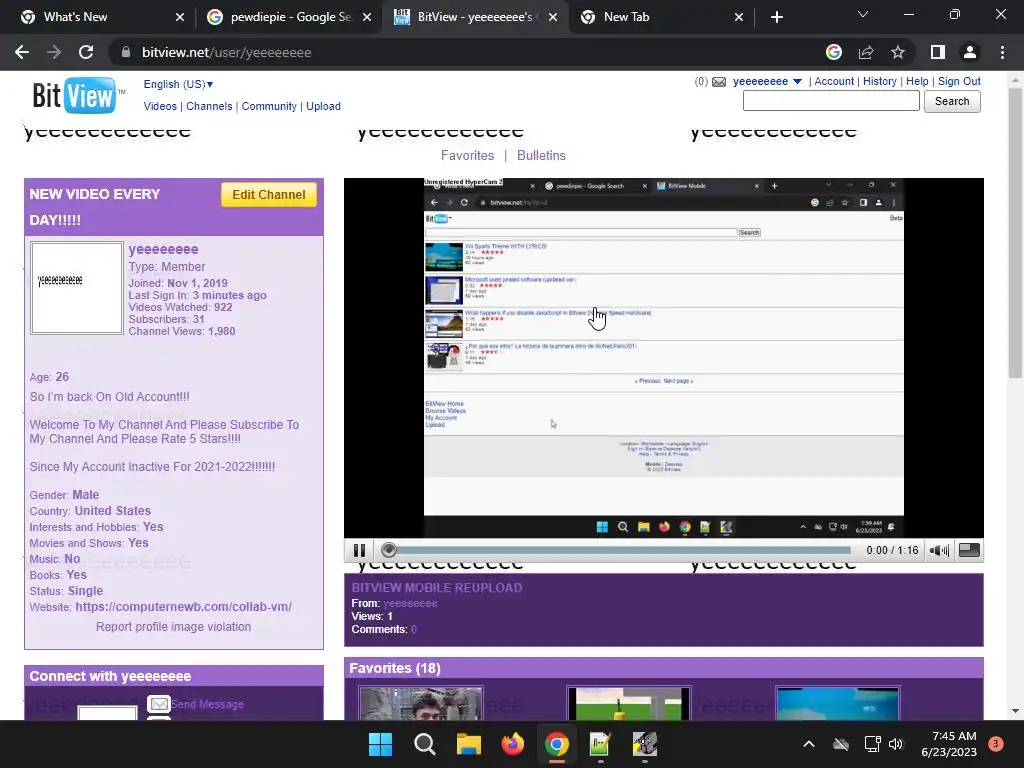Click the Google icon in address bar
Screen dimensions: 1024x768
tap(834, 52)
